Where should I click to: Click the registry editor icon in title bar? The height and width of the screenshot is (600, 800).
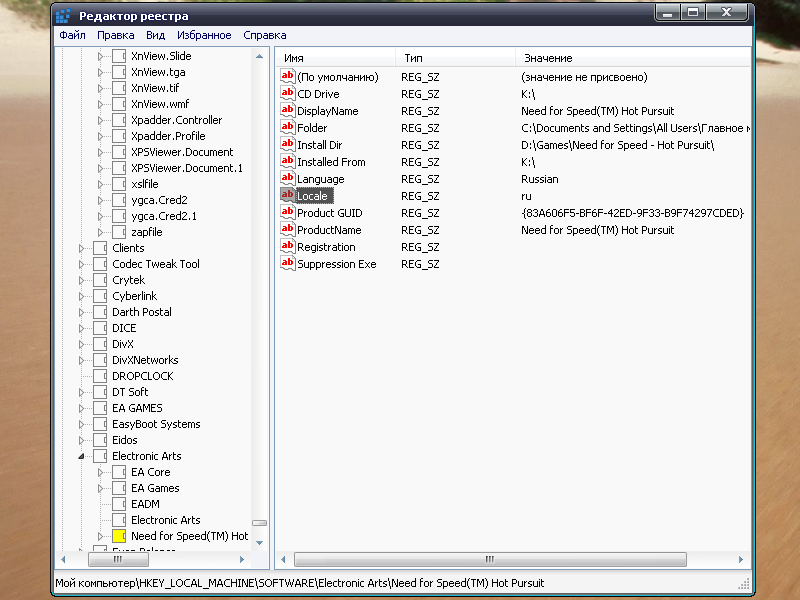click(x=63, y=16)
